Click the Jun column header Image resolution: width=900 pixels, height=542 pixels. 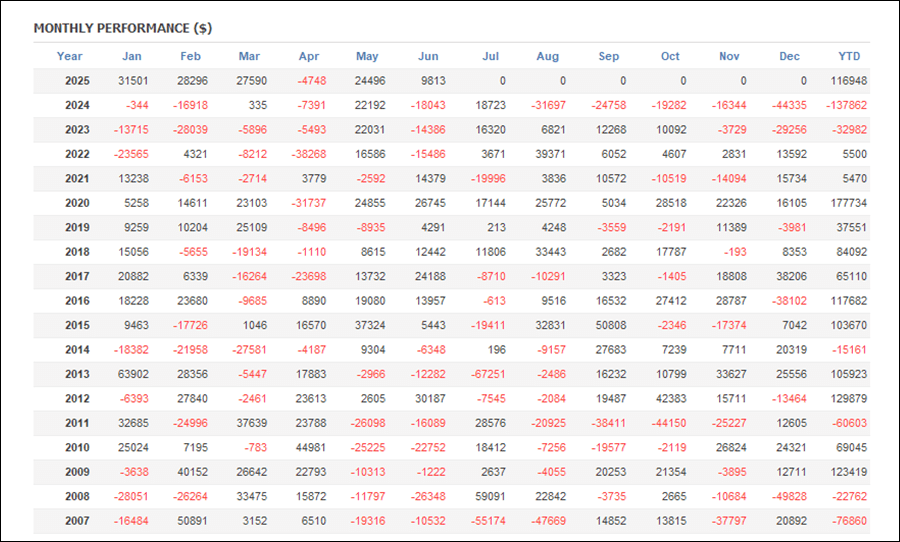click(x=428, y=56)
